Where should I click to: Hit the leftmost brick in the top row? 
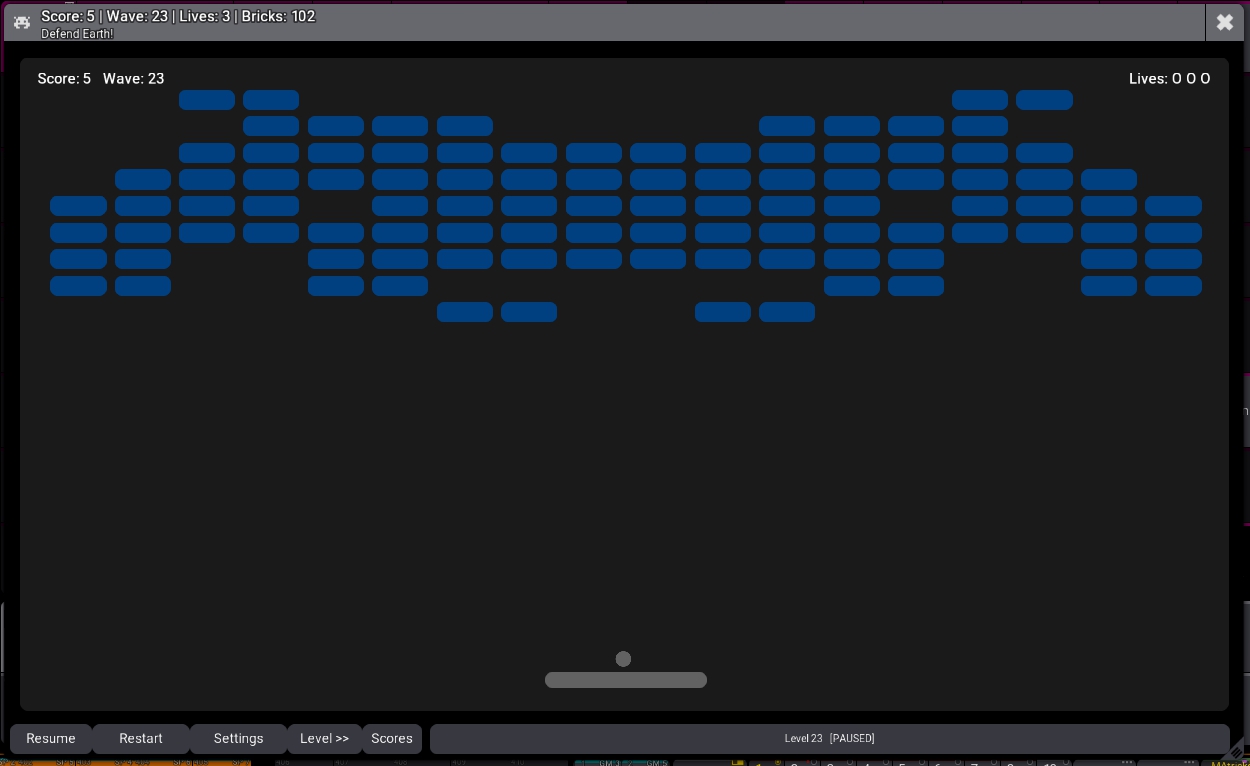(x=207, y=100)
